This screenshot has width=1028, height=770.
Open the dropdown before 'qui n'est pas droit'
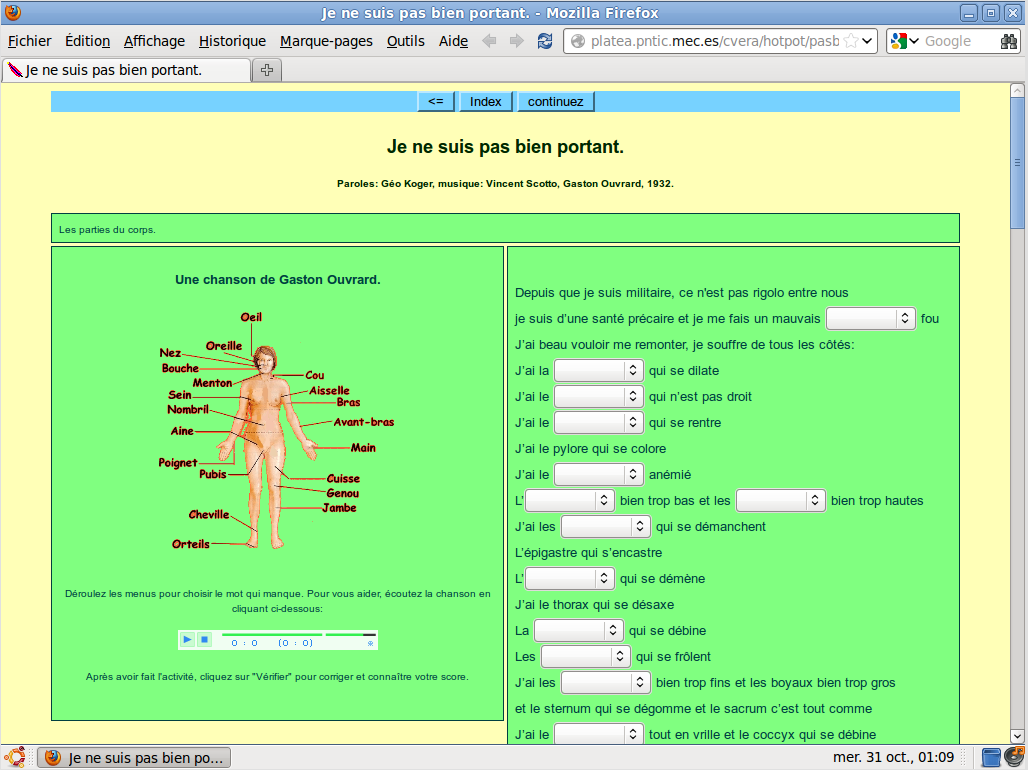coord(598,397)
